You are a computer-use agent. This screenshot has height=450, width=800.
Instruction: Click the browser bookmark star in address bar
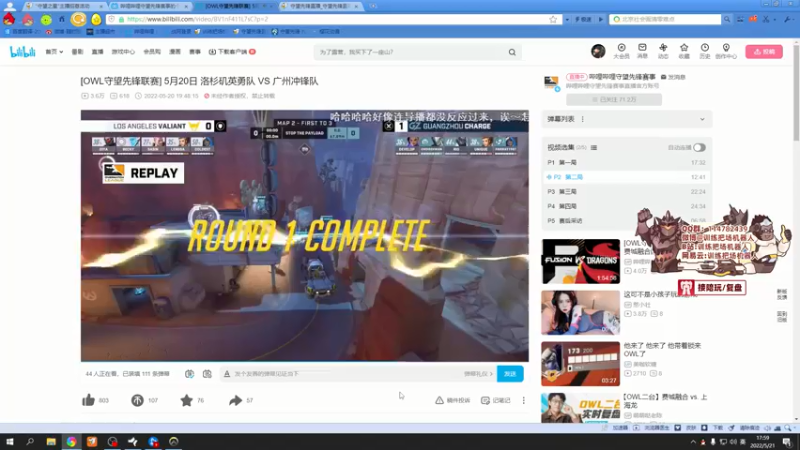click(553, 19)
